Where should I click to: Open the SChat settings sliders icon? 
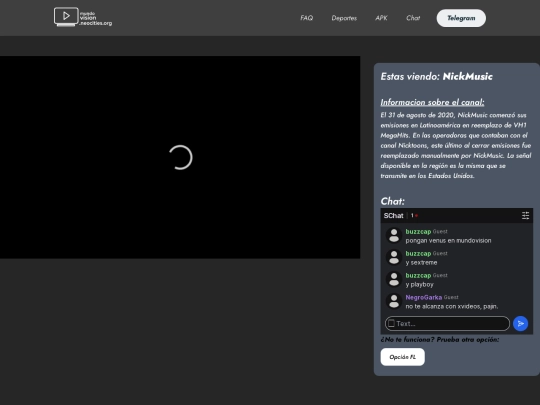point(526,216)
